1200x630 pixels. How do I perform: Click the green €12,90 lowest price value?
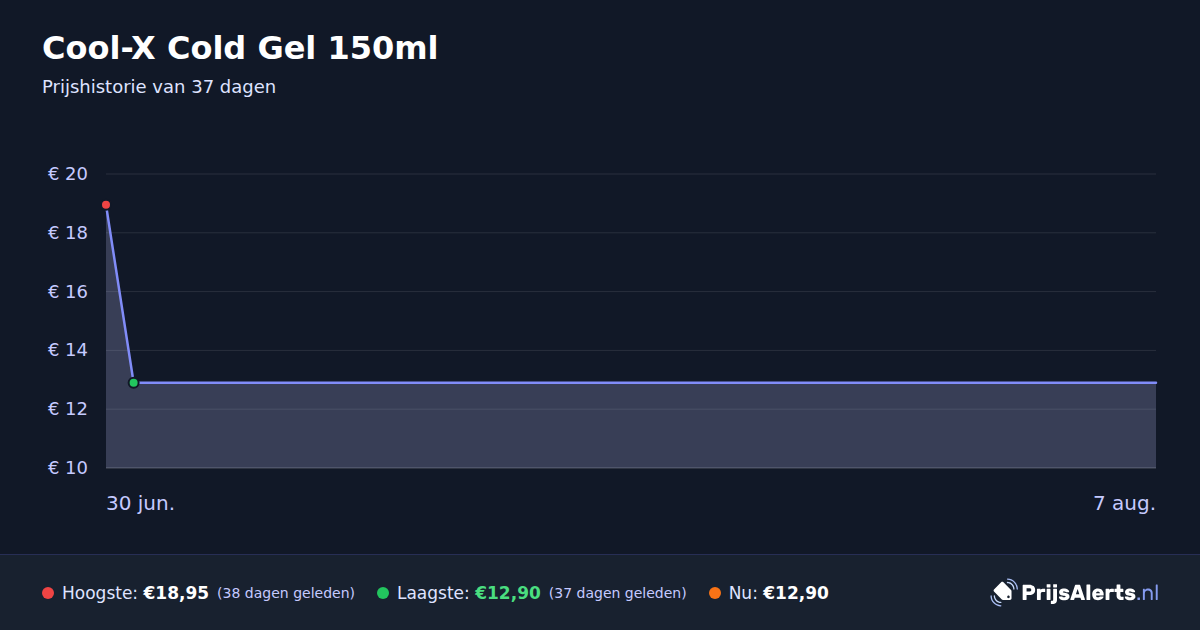point(508,593)
